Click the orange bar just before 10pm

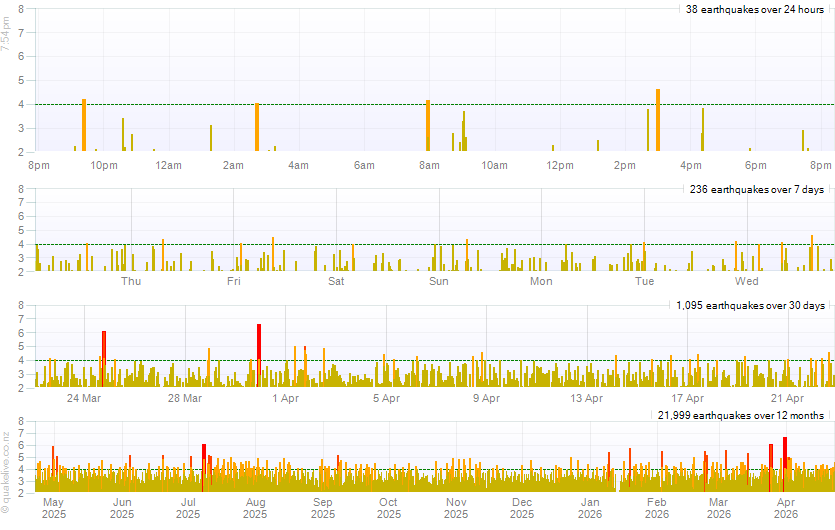[84, 125]
